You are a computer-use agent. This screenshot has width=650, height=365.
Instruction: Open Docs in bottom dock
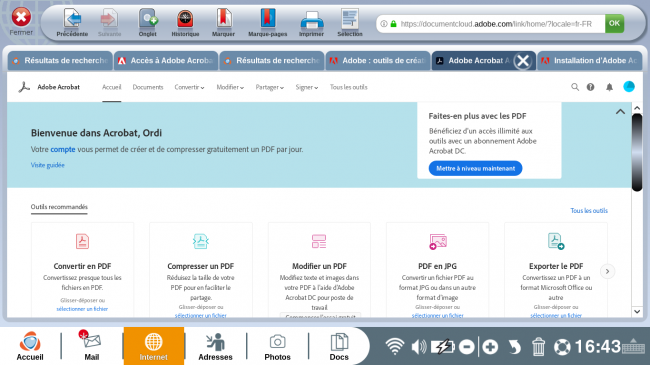[x=339, y=346]
